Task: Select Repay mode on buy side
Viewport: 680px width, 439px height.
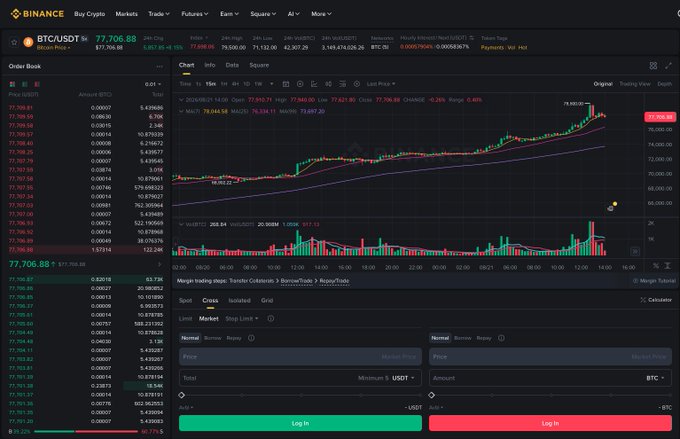Action: [x=234, y=338]
